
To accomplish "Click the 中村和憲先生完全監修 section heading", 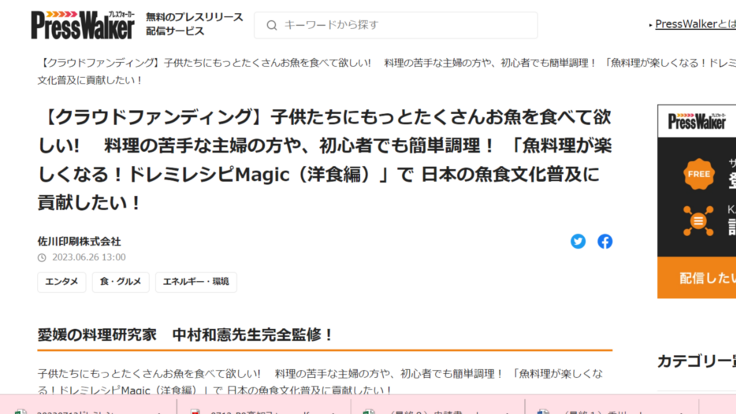I will tap(186, 334).
